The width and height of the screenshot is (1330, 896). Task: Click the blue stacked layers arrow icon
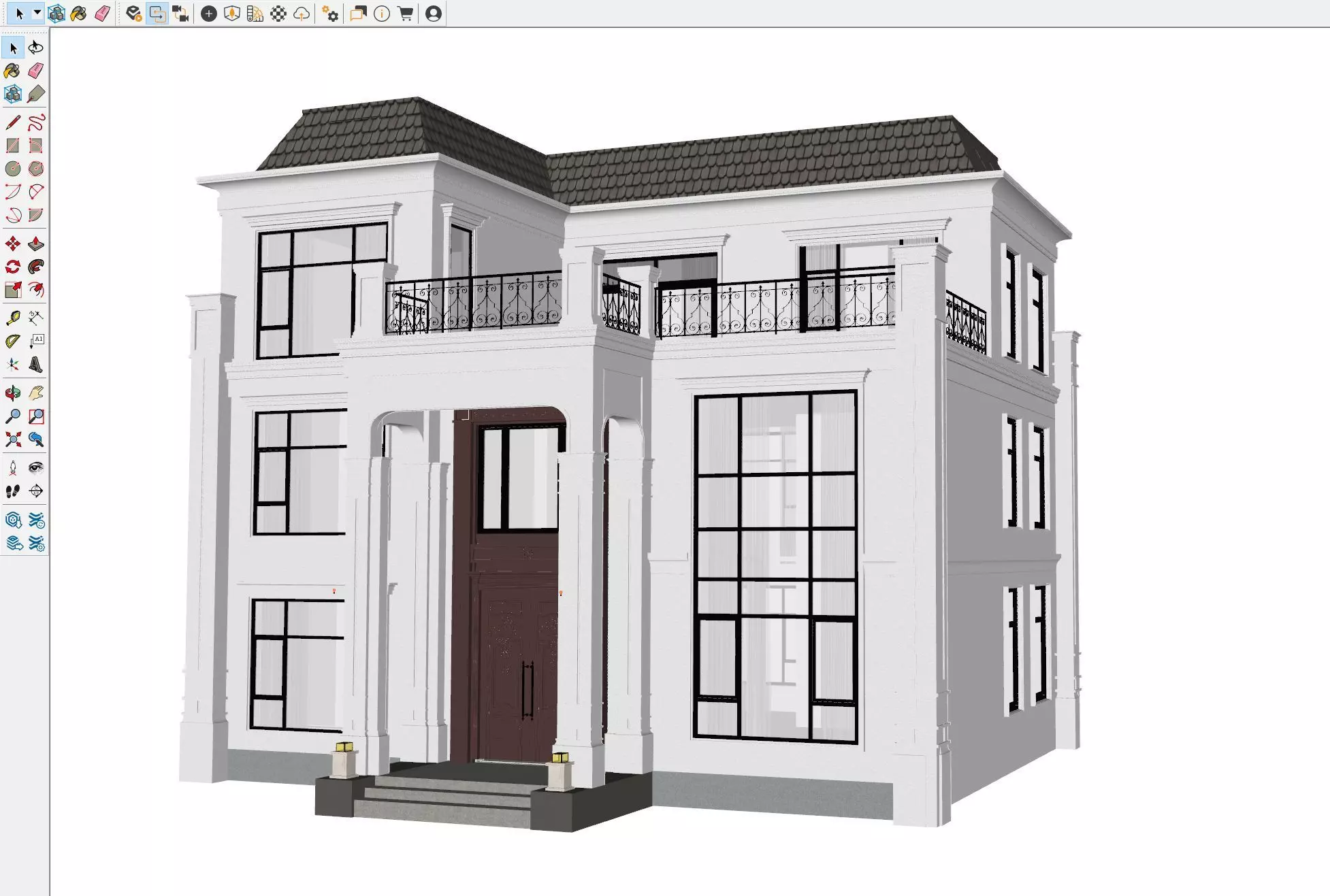[x=13, y=544]
